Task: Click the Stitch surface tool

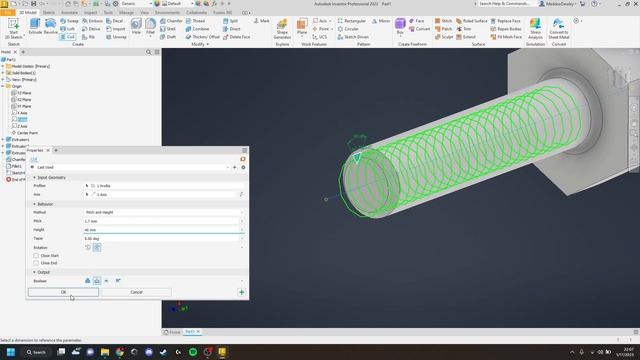Action: pyautogui.click(x=443, y=21)
